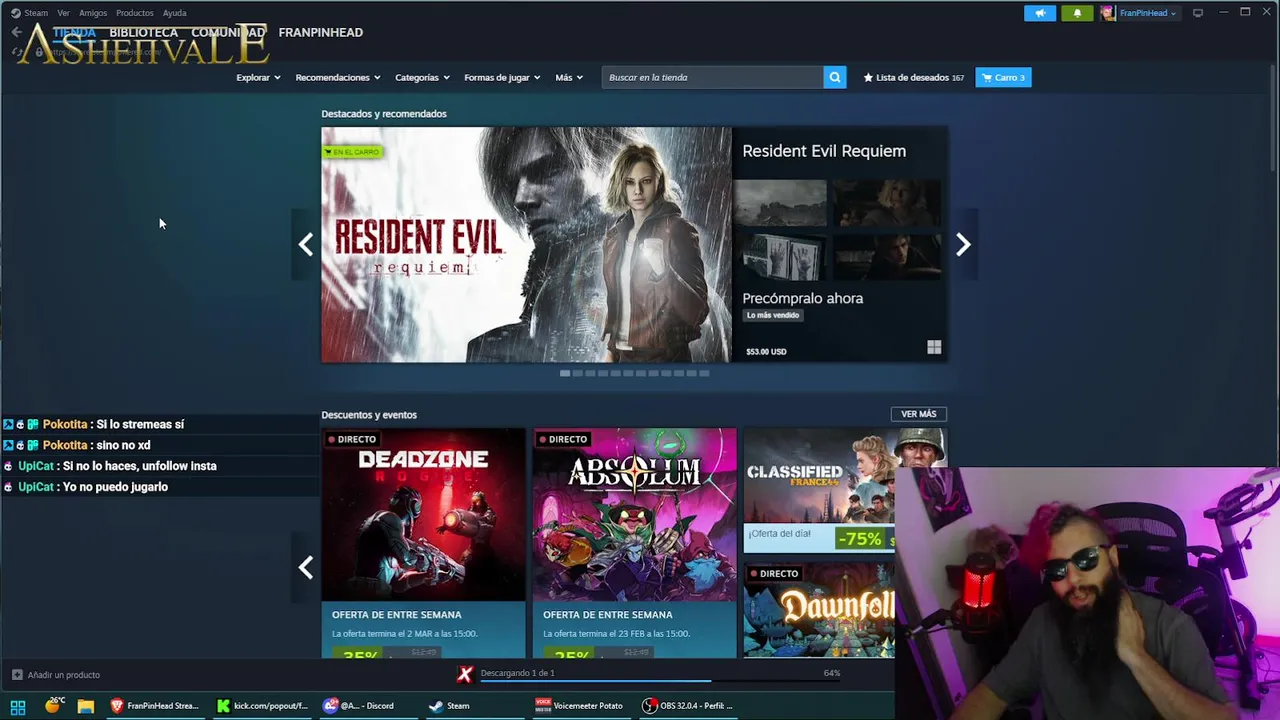Click the Big Picture mode monitor icon
Viewport: 1280px width, 720px height.
[1198, 13]
